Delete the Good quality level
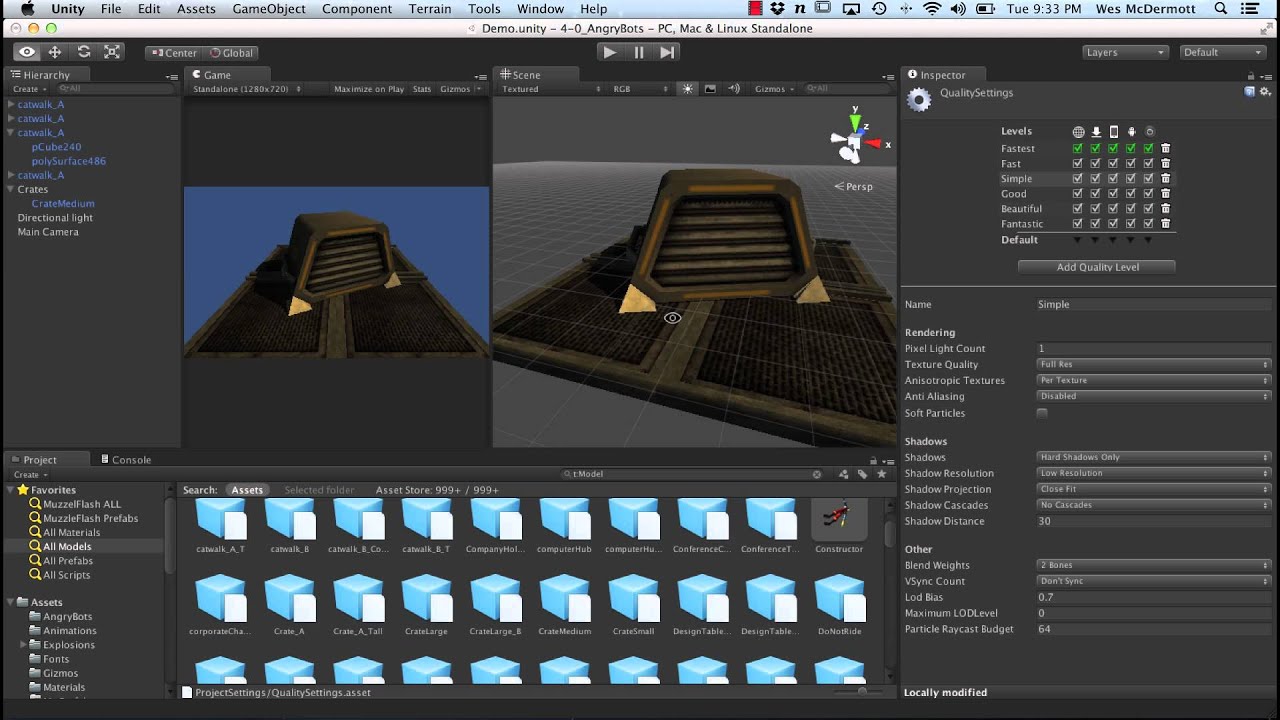The width and height of the screenshot is (1280, 720). [1166, 193]
